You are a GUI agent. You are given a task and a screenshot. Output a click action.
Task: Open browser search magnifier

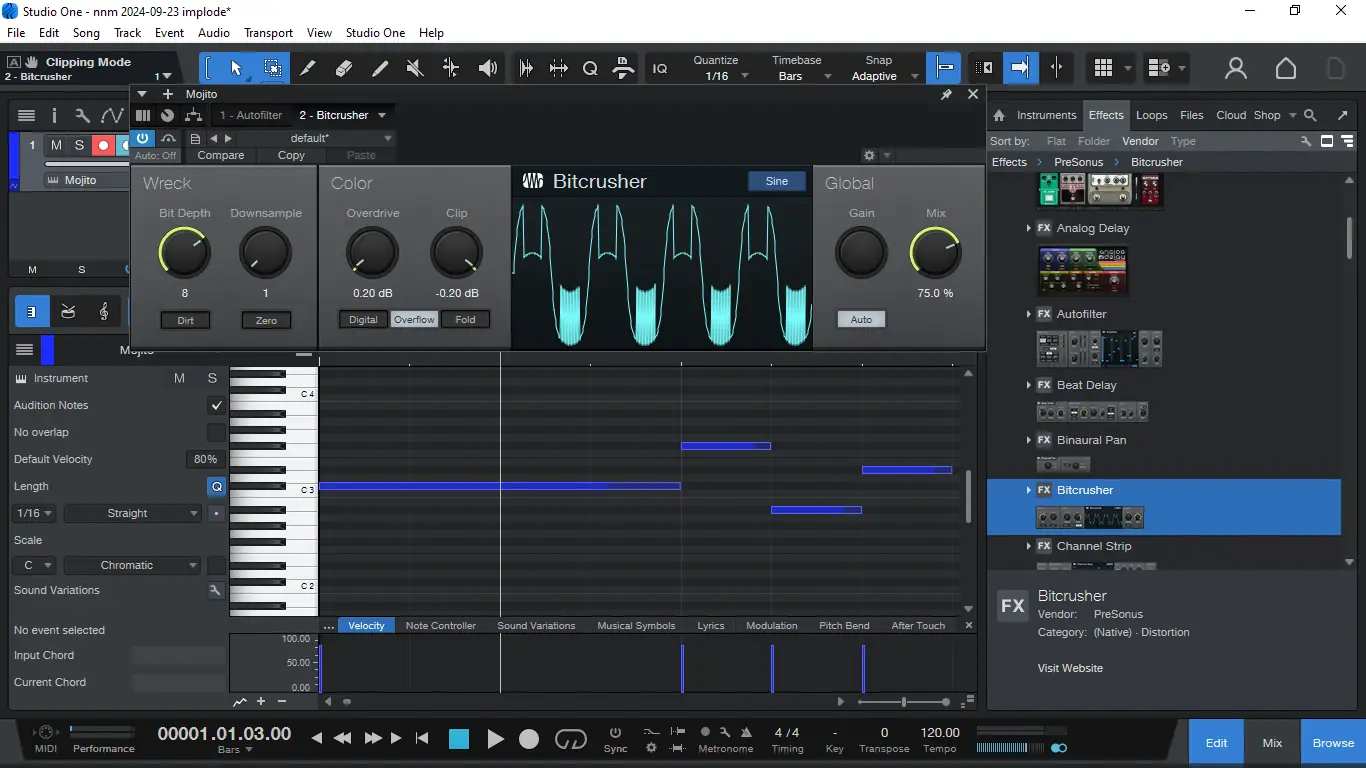(1311, 115)
